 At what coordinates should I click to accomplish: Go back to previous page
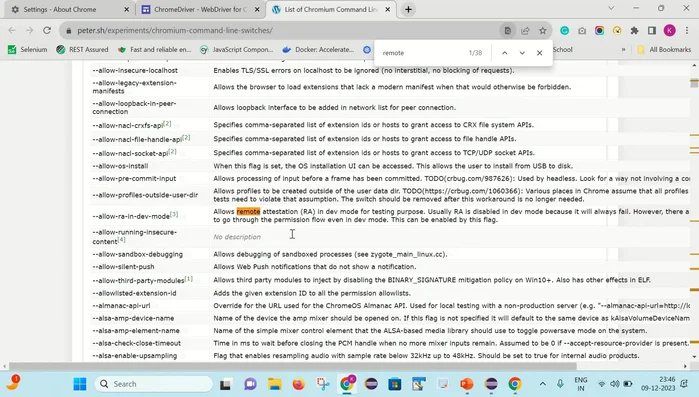pos(12,30)
